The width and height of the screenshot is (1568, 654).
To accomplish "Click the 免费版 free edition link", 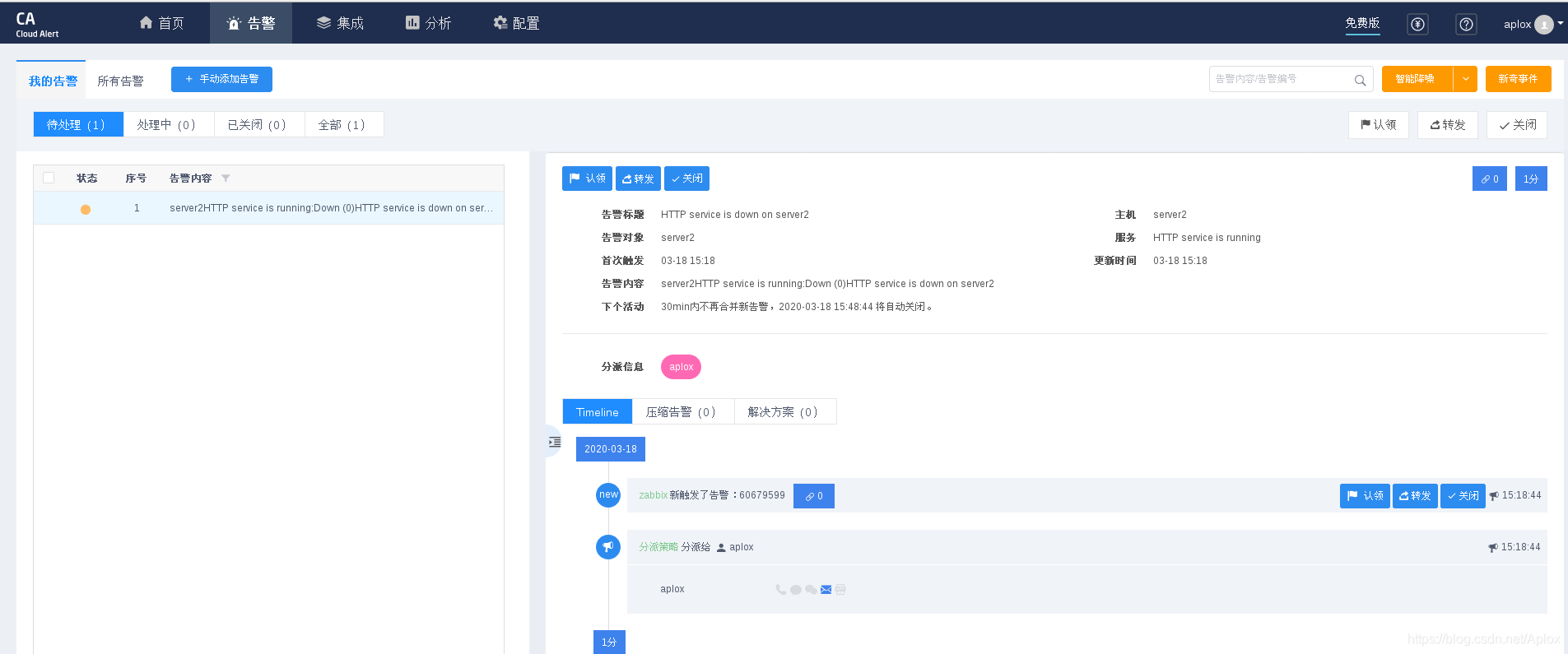I will click(x=1362, y=23).
